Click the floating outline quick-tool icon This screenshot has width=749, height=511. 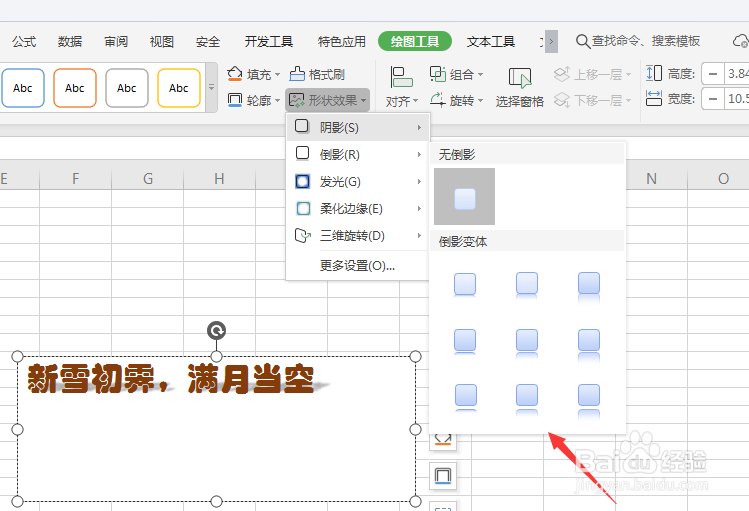coord(443,476)
